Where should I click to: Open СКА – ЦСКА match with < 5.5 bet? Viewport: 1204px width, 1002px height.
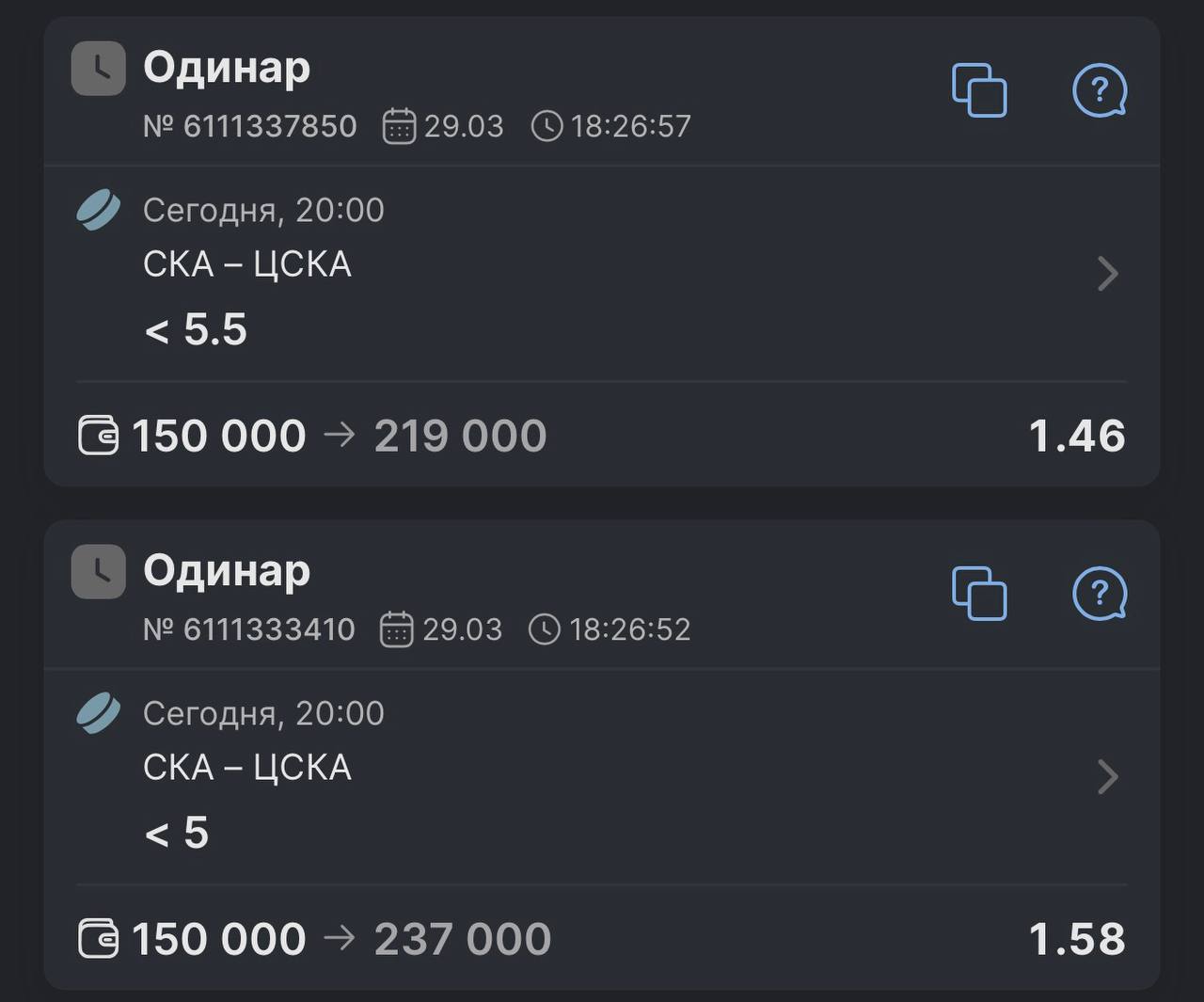[x=246, y=264]
